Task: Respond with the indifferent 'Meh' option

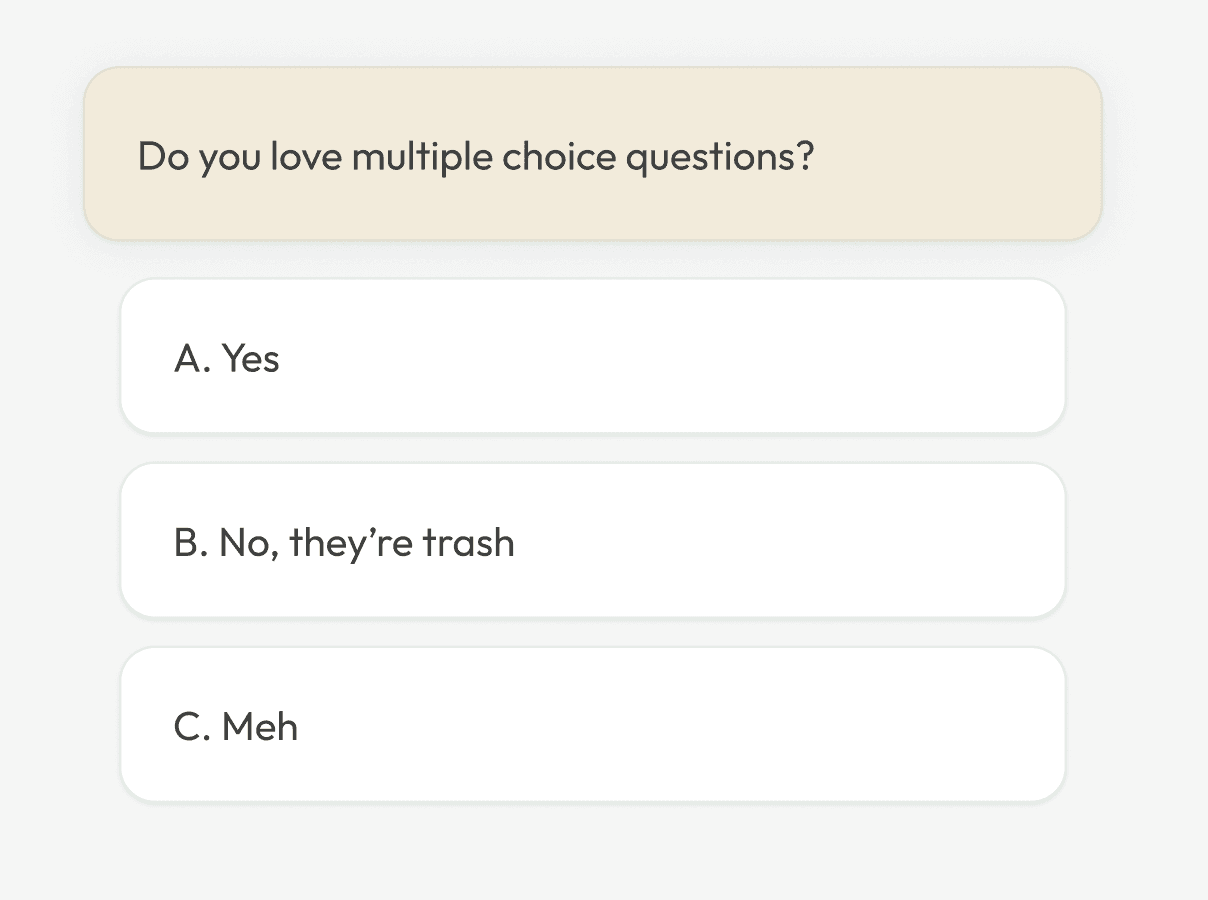Action: click(592, 725)
